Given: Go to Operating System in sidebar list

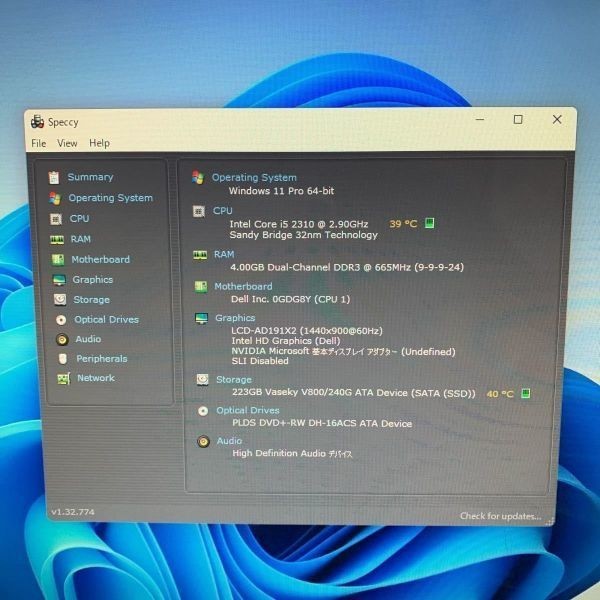Looking at the screenshot, I should tap(111, 198).
